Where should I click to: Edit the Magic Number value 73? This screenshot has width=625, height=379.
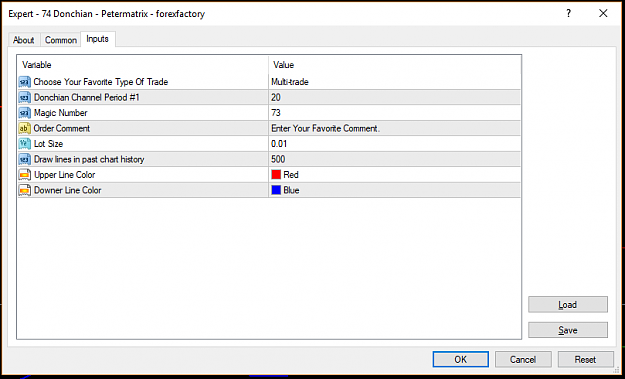pyautogui.click(x=395, y=113)
